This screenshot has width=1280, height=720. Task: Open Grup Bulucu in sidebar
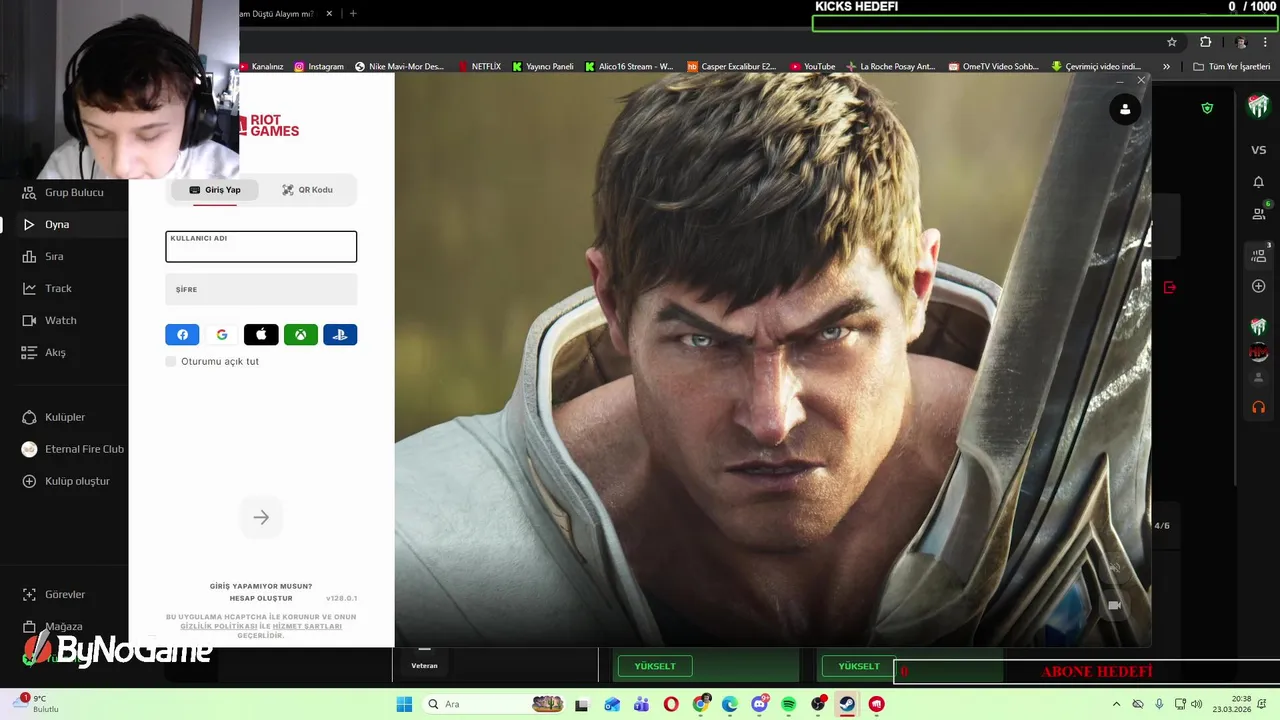[x=63, y=192]
